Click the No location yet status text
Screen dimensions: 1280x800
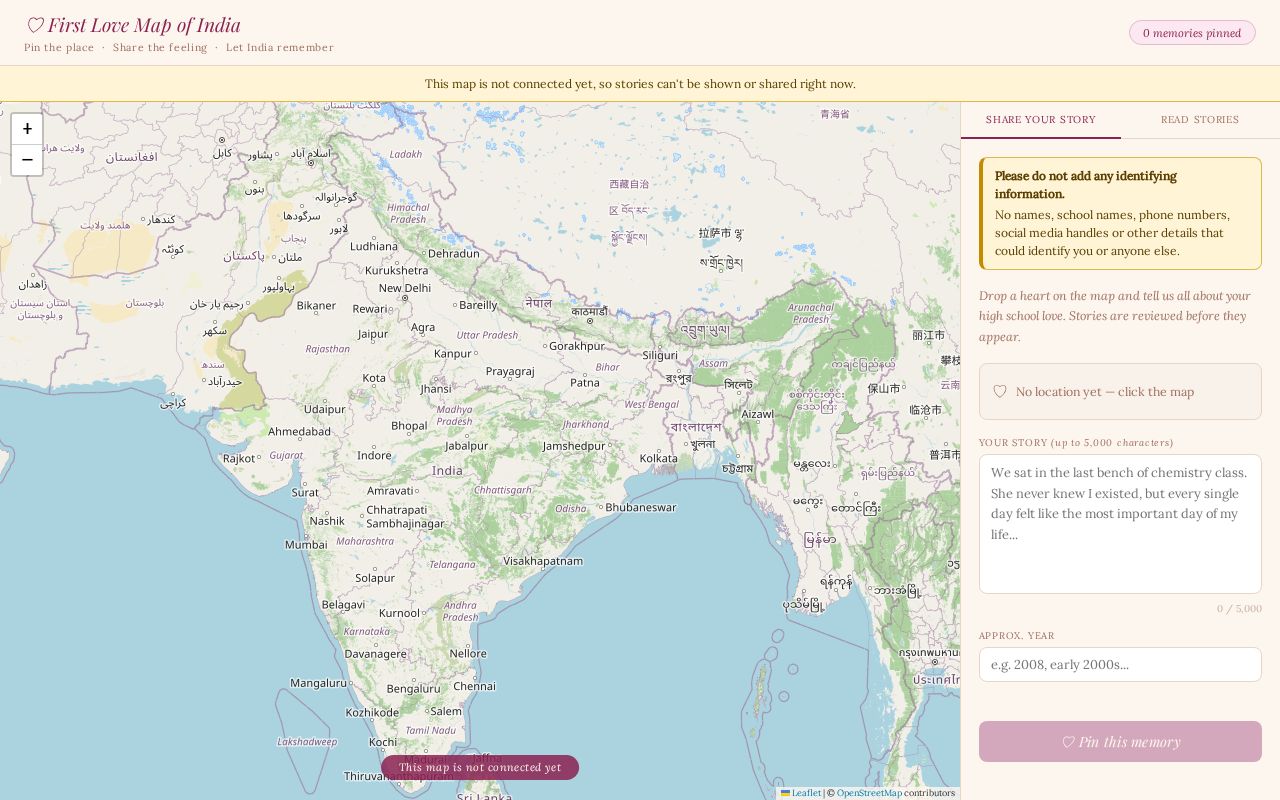pos(1105,392)
